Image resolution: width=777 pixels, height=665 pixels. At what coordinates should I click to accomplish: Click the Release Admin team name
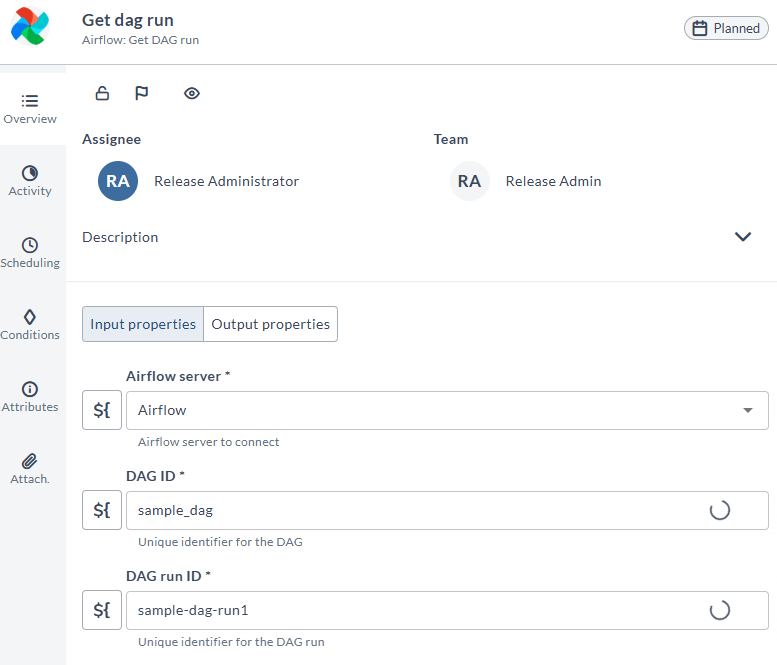point(553,181)
